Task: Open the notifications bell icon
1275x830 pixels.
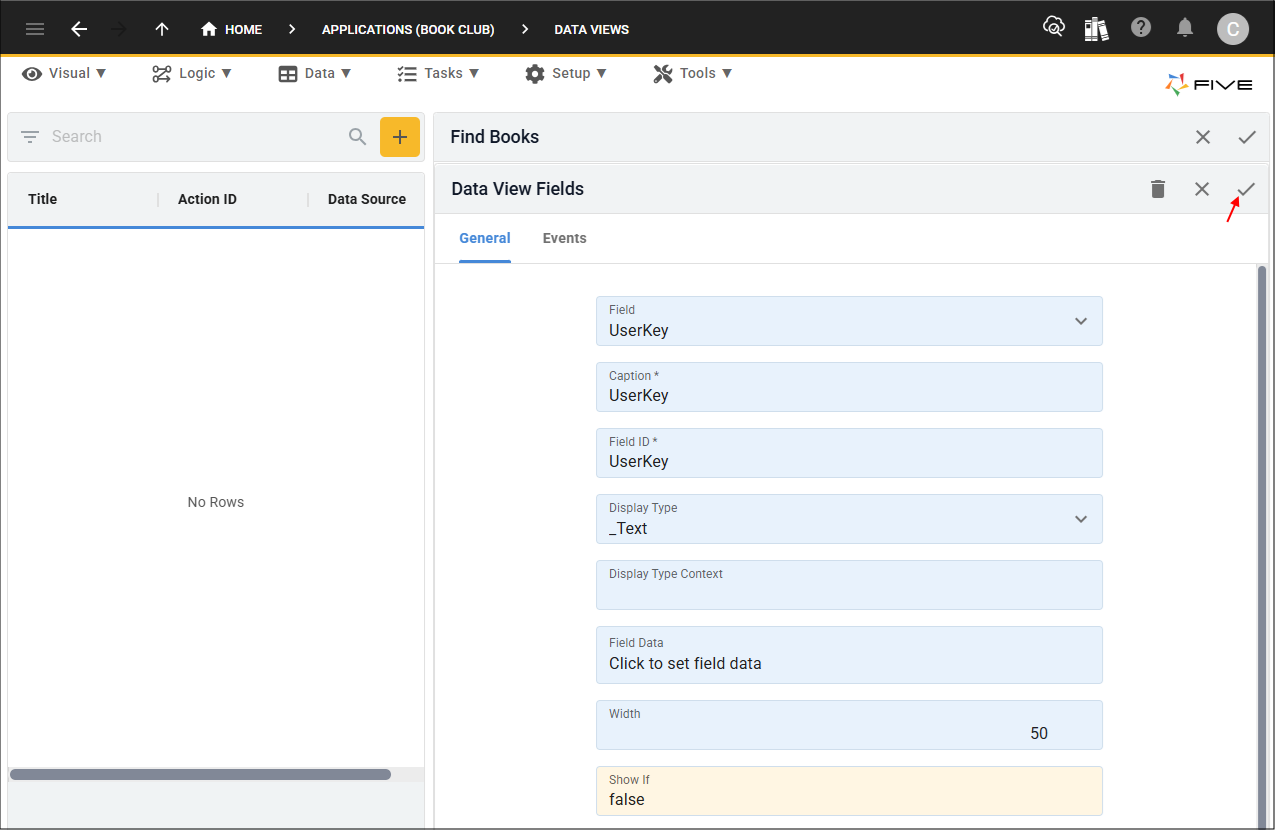Action: [x=1185, y=28]
